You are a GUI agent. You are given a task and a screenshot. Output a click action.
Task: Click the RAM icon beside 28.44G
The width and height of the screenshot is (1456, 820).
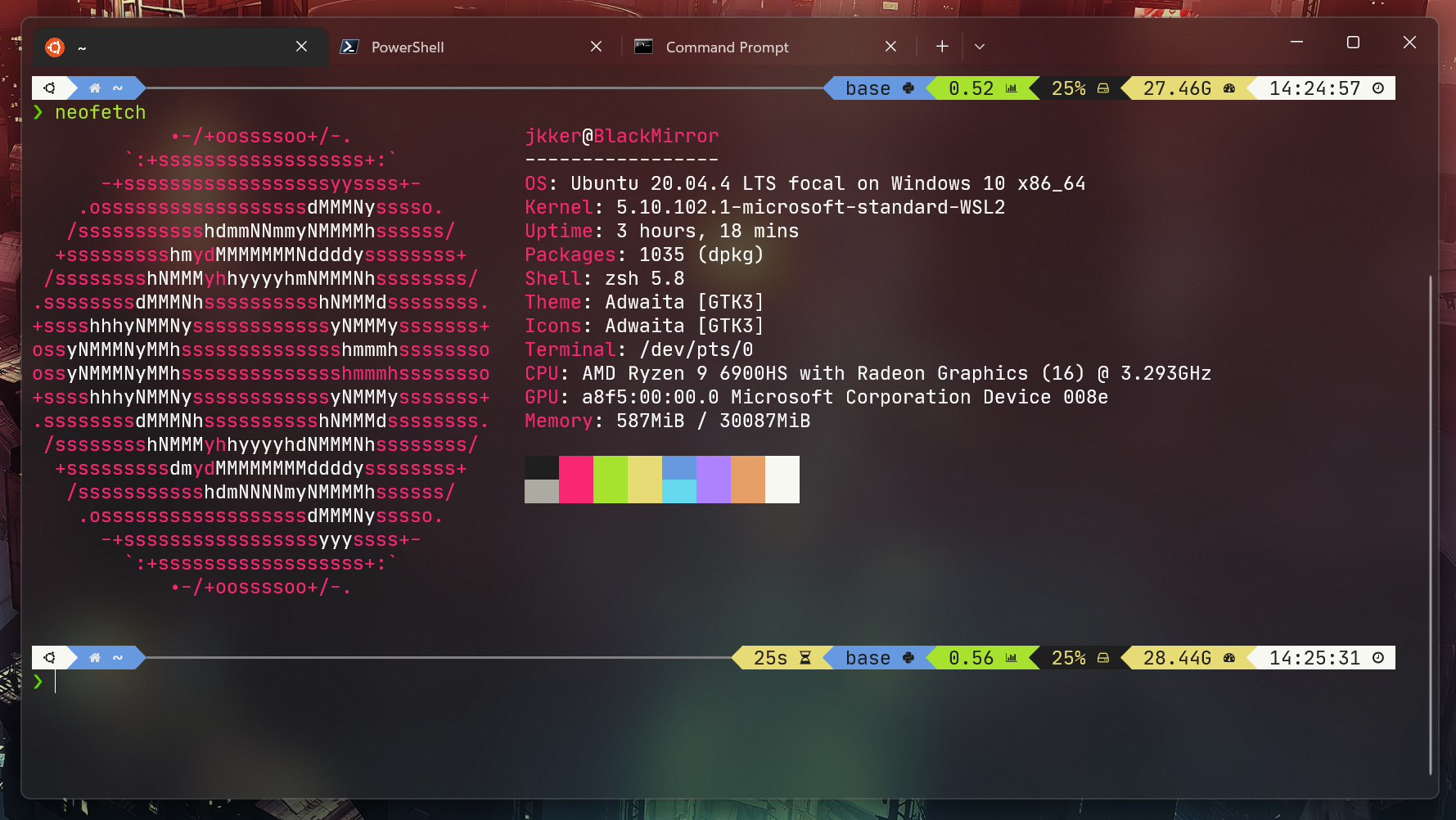pos(1228,657)
